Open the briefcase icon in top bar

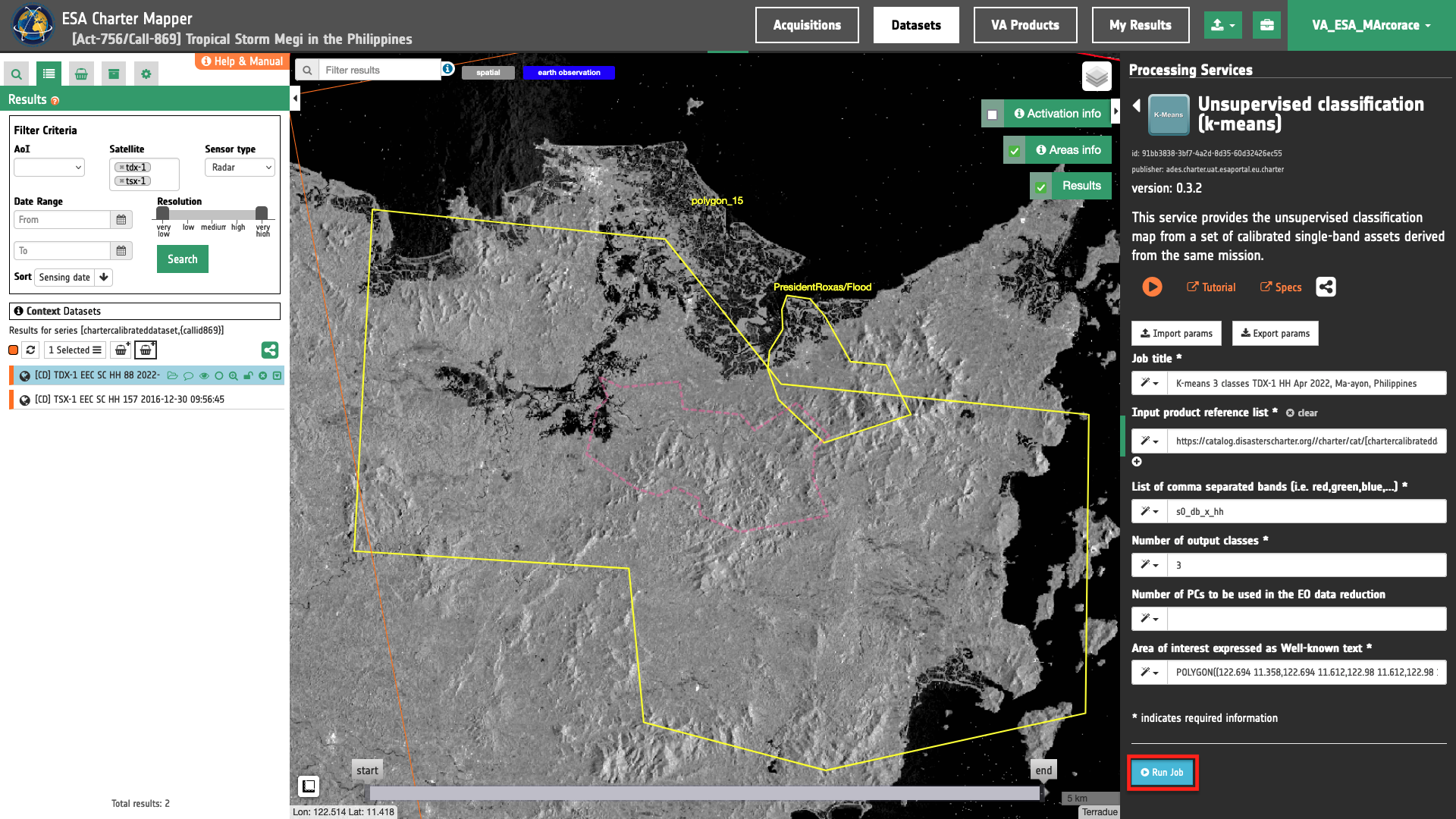pos(1267,25)
